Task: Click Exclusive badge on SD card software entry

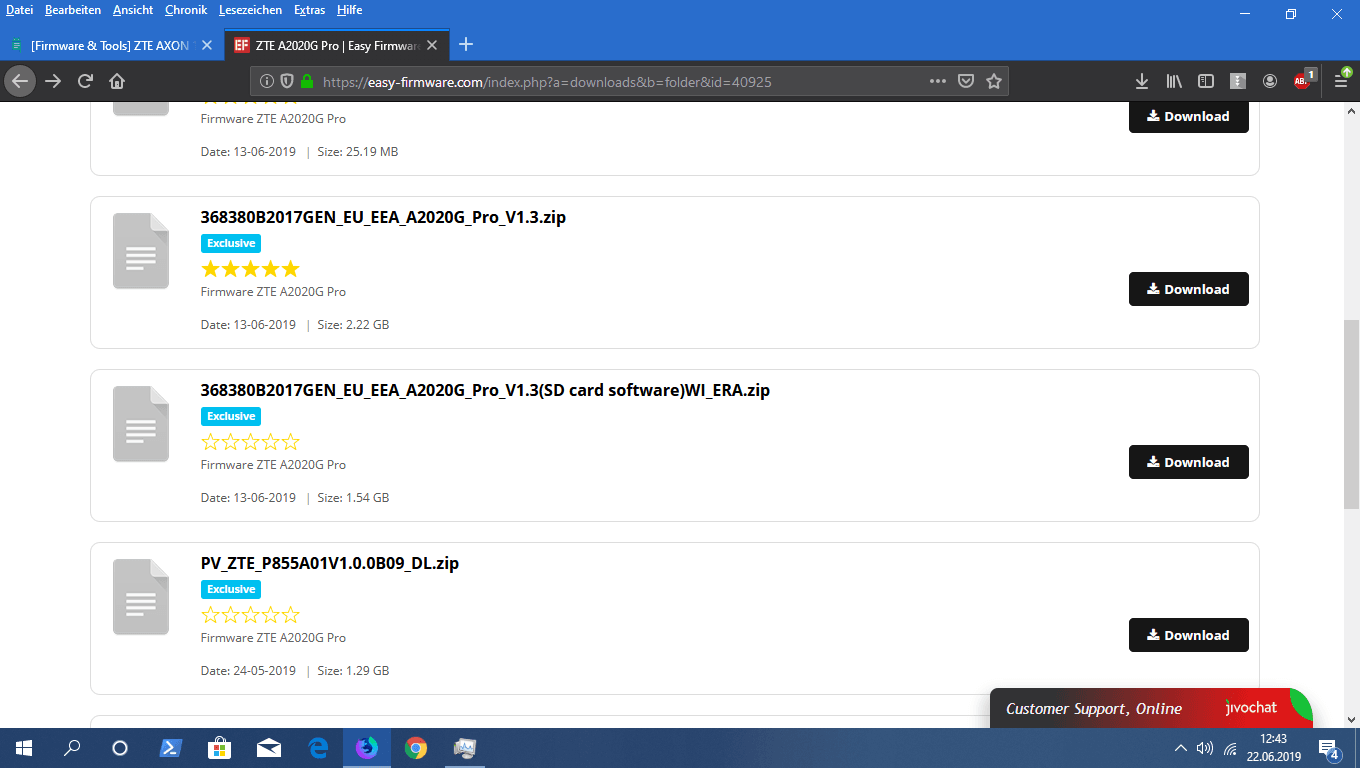Action: click(x=231, y=416)
